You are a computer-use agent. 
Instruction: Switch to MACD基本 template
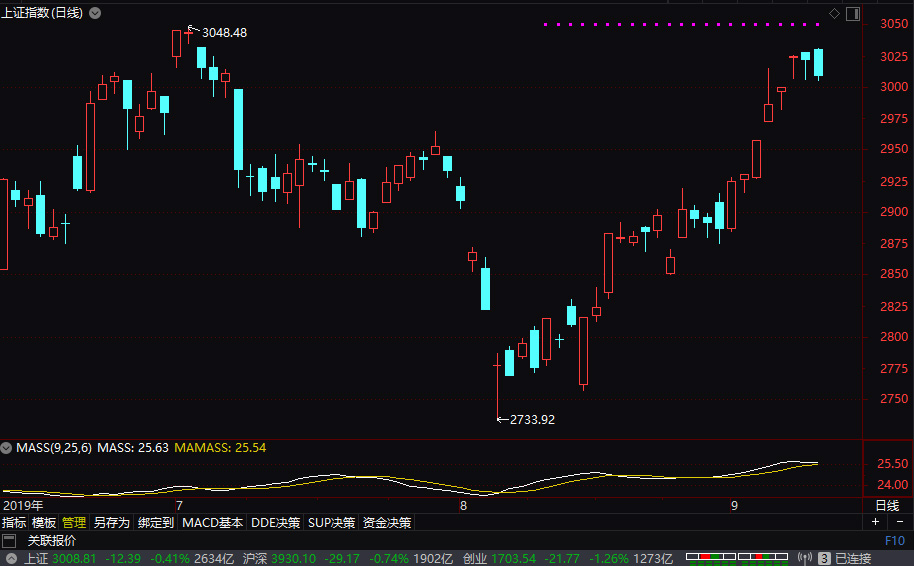[212, 522]
